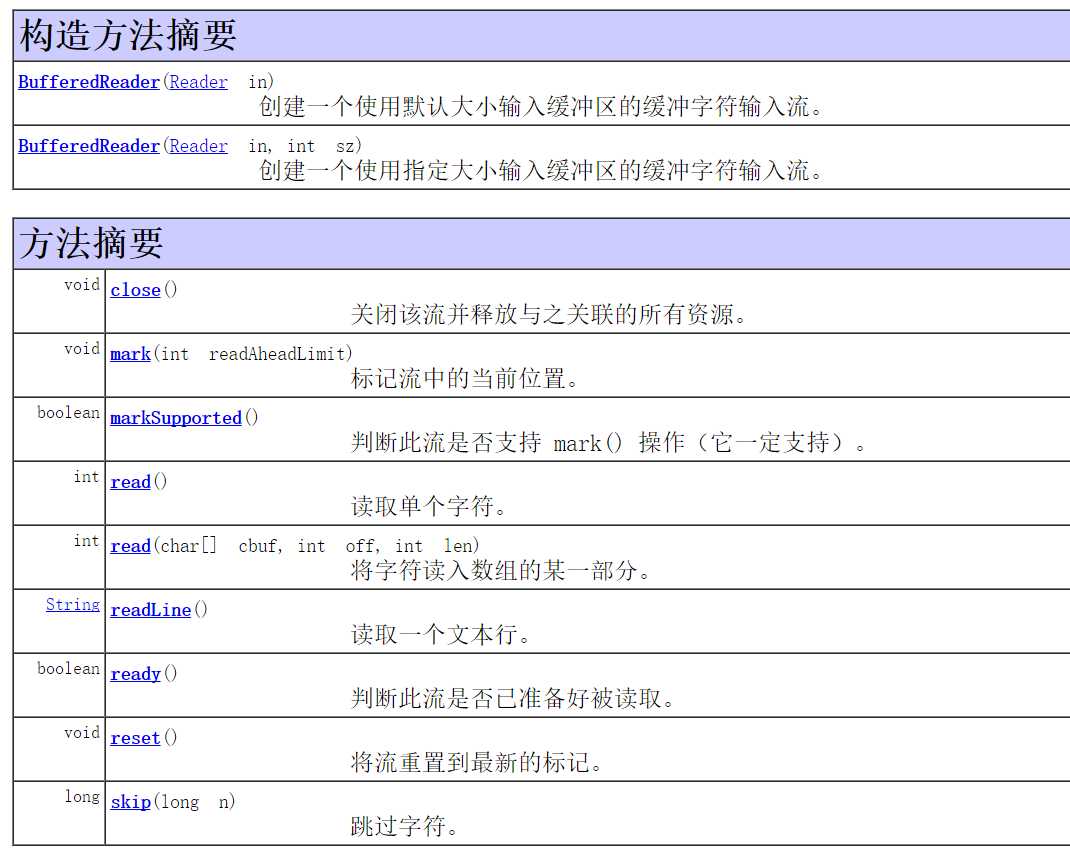
Task: Click the void return type beside close()
Action: tap(82, 285)
